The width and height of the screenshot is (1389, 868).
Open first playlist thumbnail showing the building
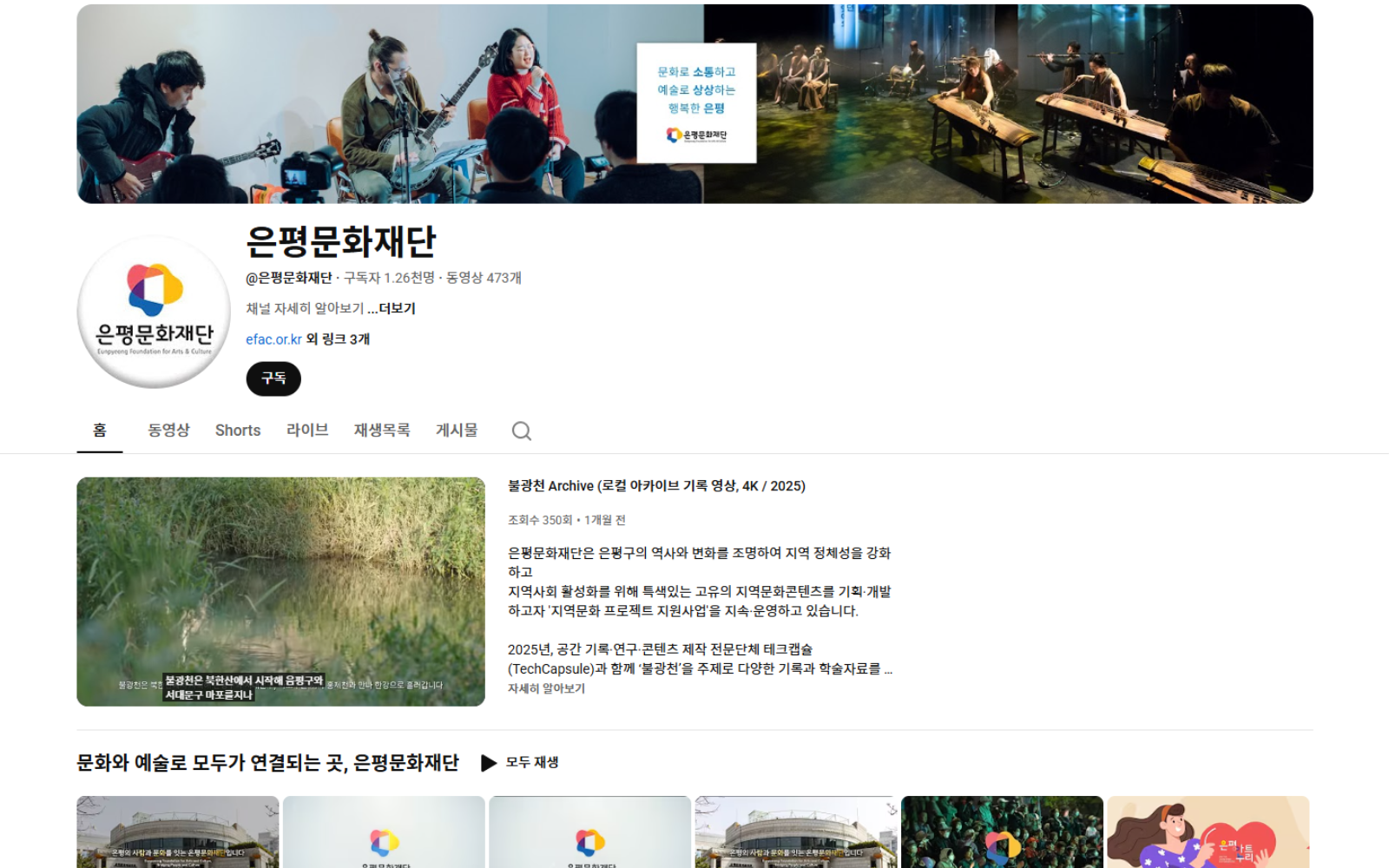tap(178, 832)
